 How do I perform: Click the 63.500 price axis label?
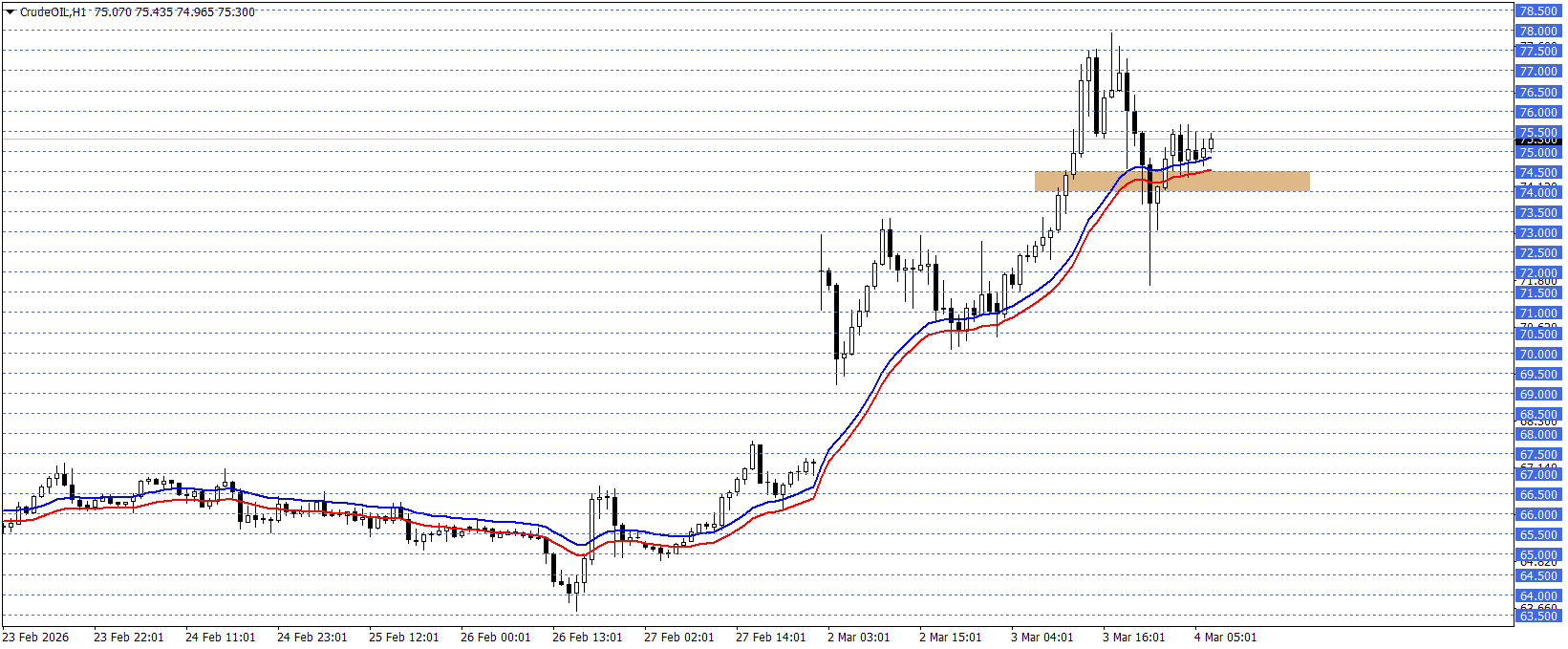pos(1538,617)
